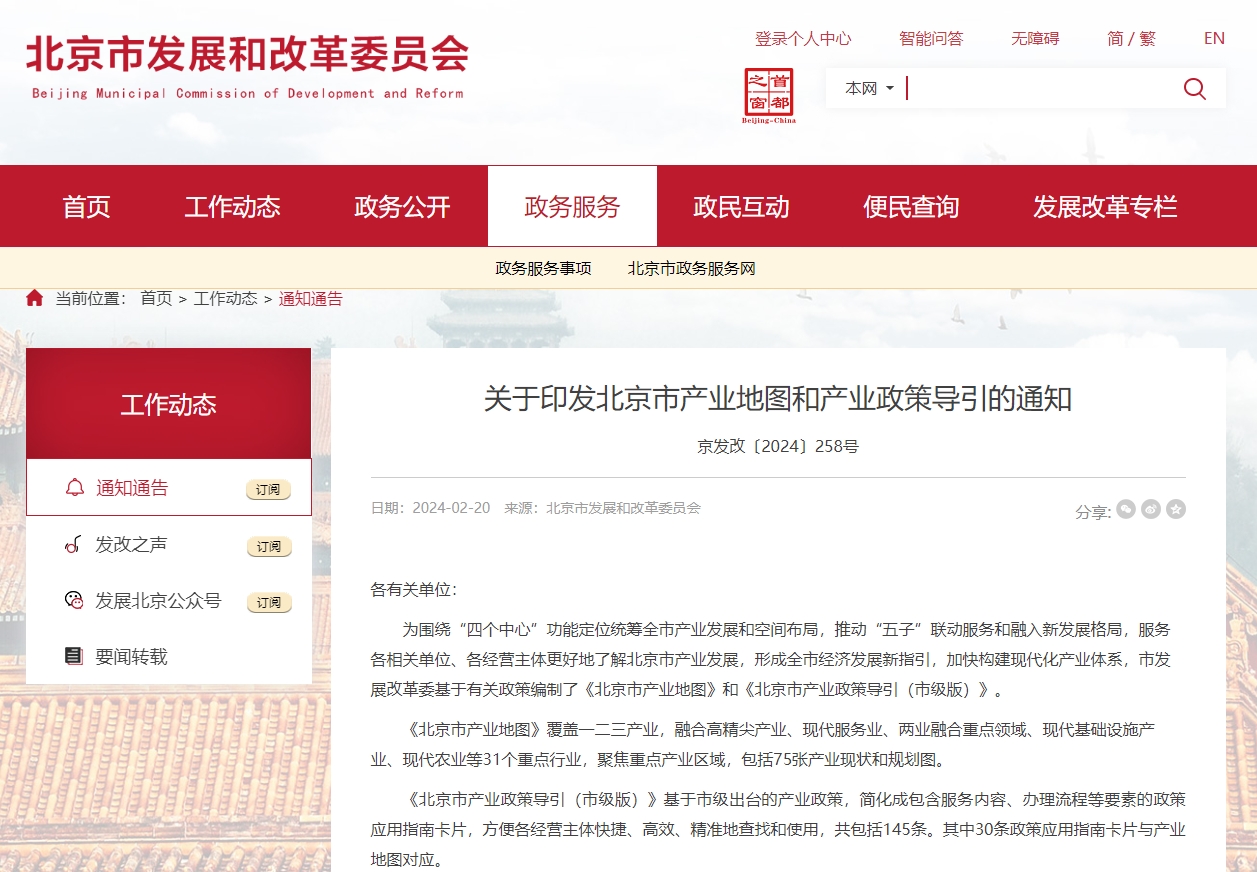The width and height of the screenshot is (1257, 872).
Task: Enable accessibility mode via 无障碍
Action: point(1034,38)
